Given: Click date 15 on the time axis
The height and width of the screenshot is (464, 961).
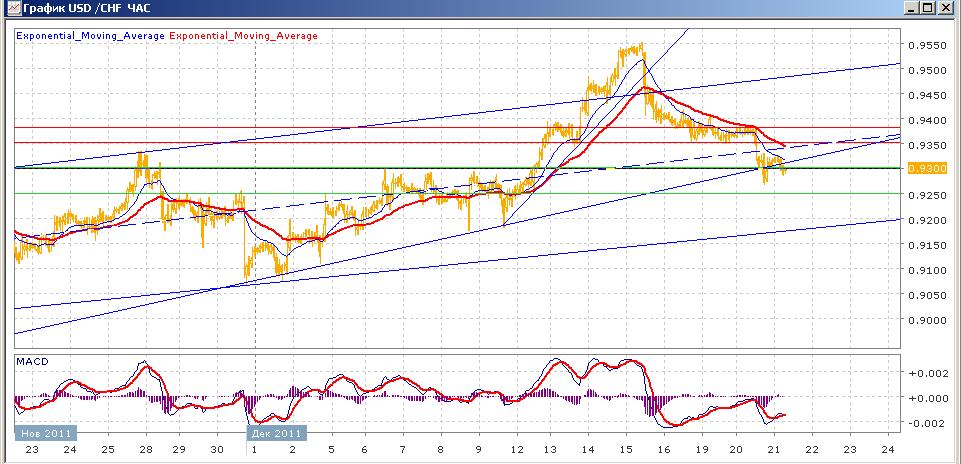Looking at the screenshot, I should [x=625, y=449].
